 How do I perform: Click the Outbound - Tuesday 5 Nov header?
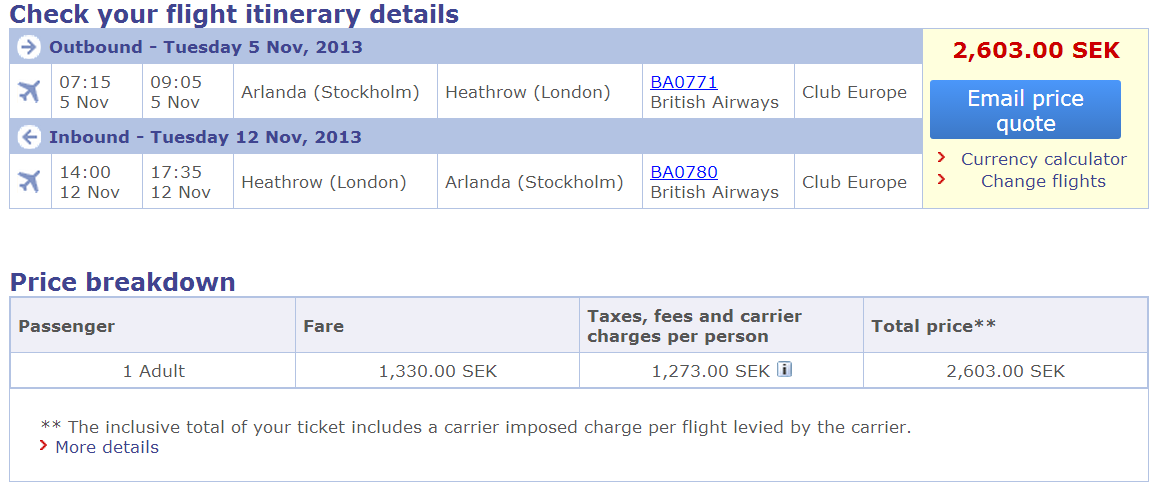tap(206, 47)
